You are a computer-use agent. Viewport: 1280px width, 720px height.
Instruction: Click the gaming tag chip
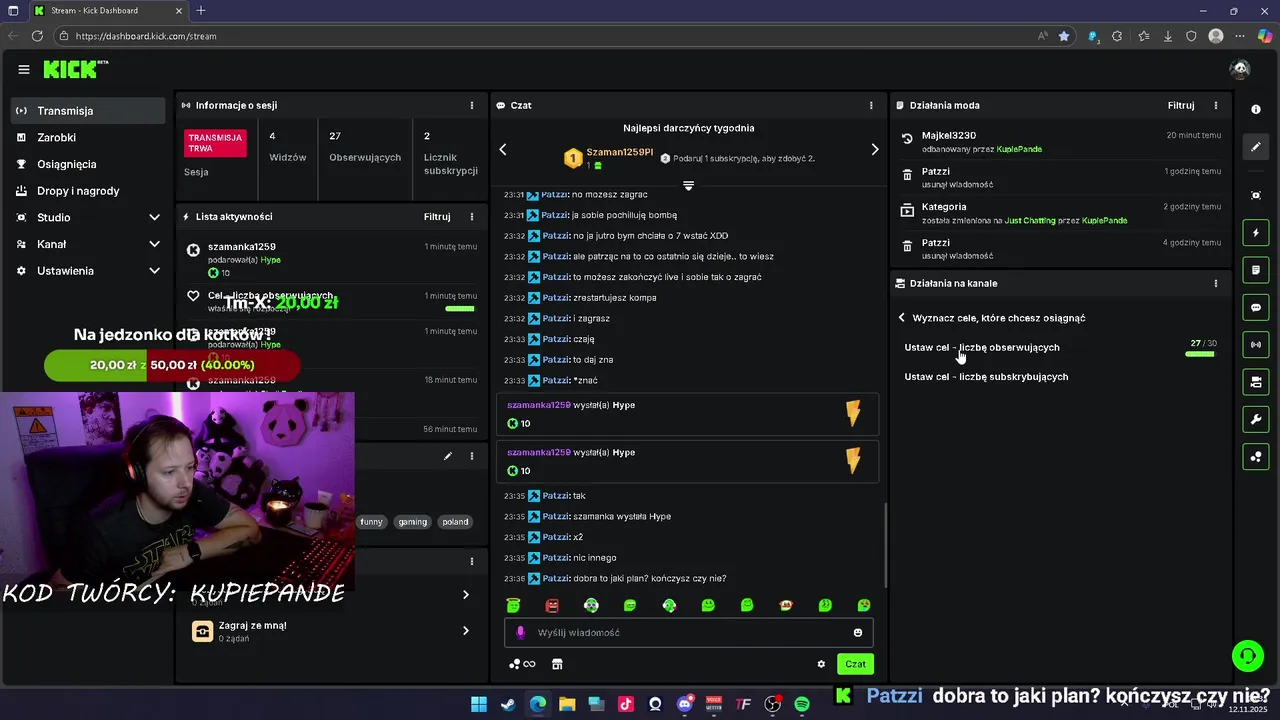[412, 522]
